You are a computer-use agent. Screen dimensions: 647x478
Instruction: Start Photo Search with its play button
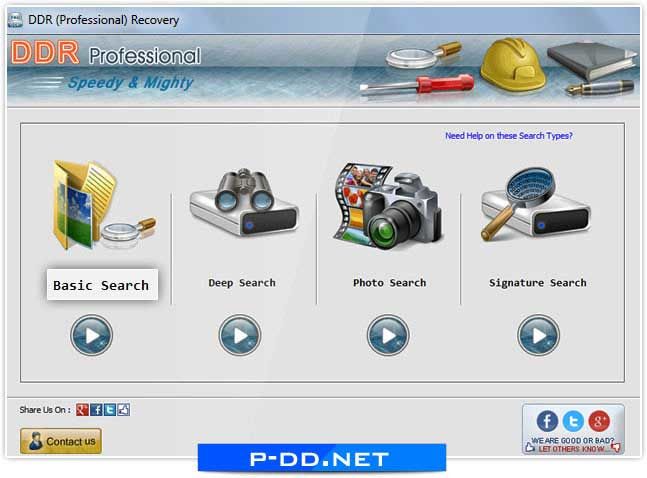388,335
